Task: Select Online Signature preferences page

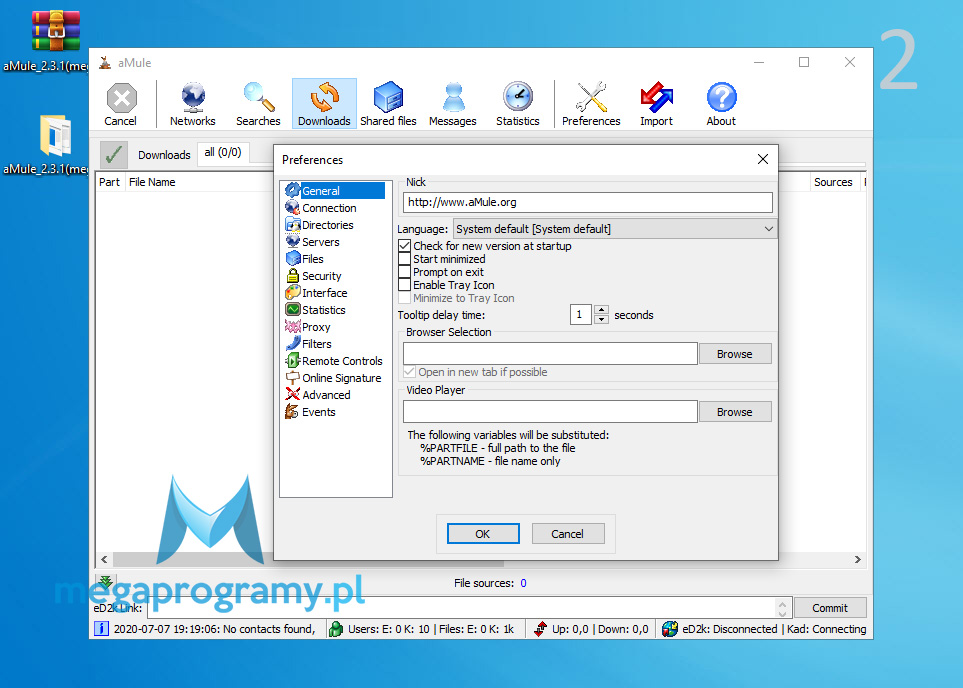Action: point(333,378)
